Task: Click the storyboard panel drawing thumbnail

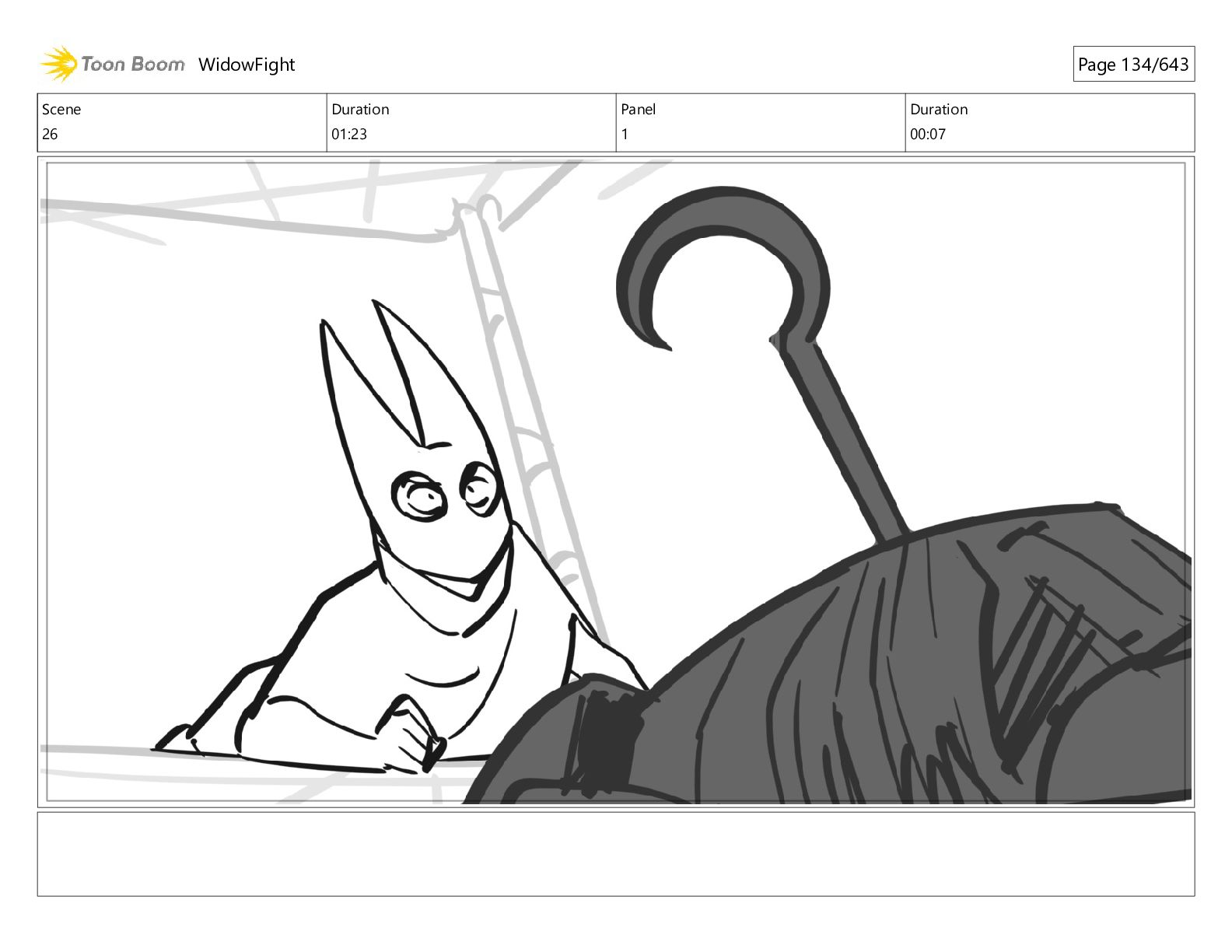Action: (x=616, y=482)
